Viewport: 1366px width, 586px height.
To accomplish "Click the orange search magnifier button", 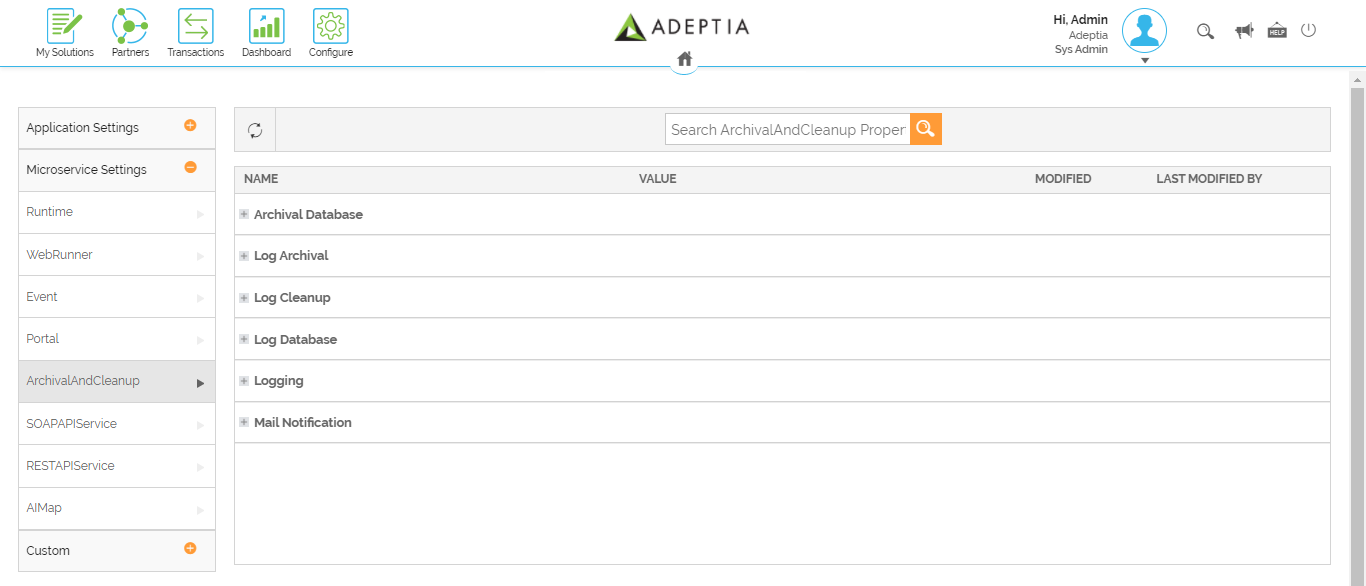I will click(x=926, y=129).
